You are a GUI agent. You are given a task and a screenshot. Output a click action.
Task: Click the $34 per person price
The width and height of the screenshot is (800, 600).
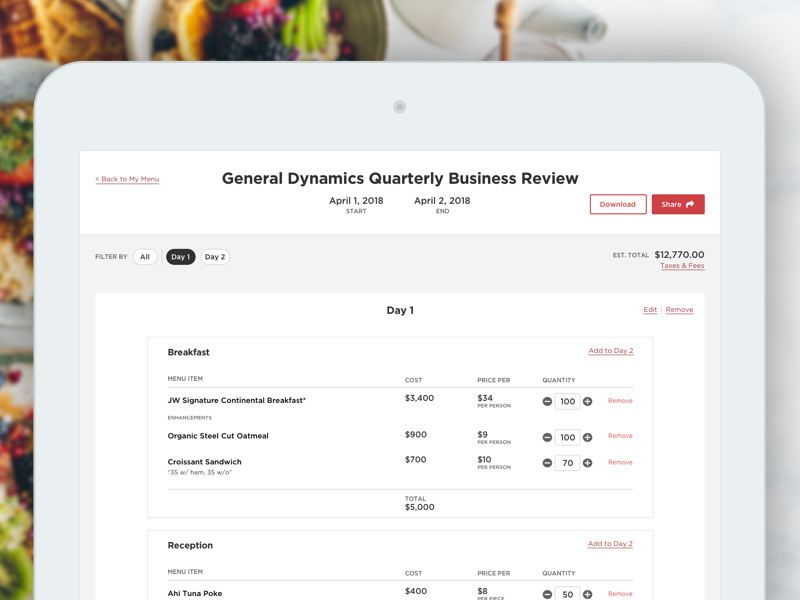pos(485,398)
